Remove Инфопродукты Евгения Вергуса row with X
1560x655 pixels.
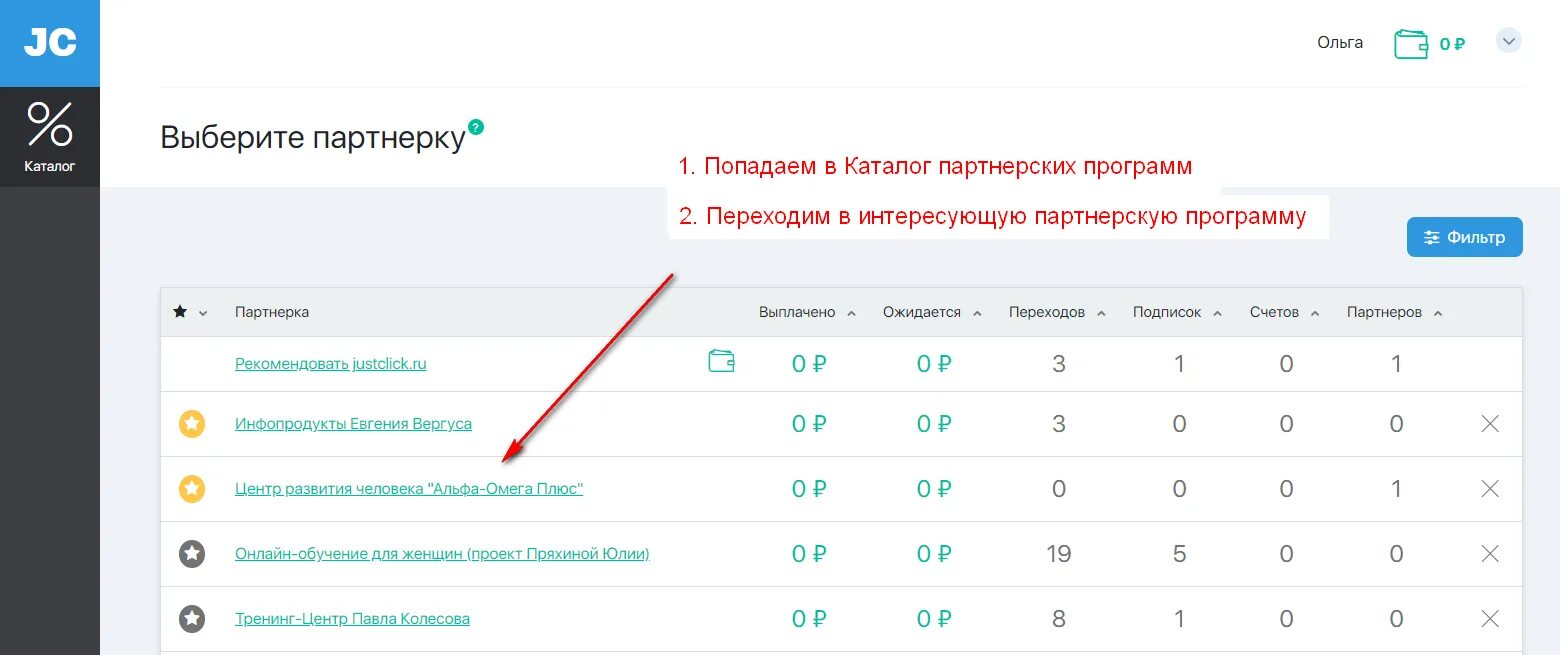pyautogui.click(x=1490, y=424)
